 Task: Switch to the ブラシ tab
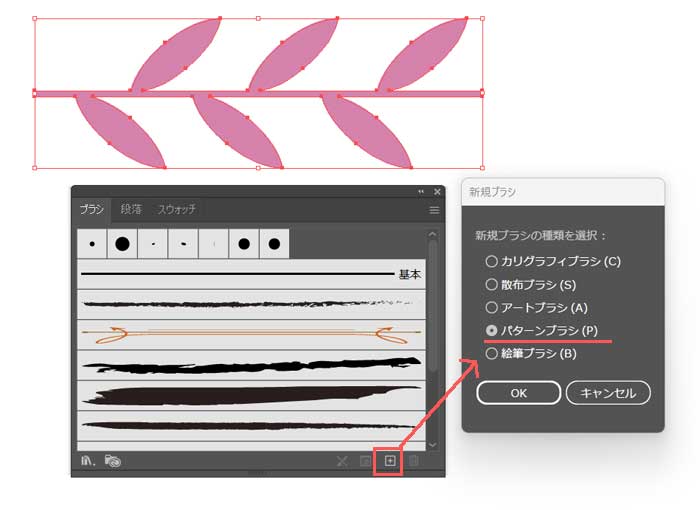92,209
